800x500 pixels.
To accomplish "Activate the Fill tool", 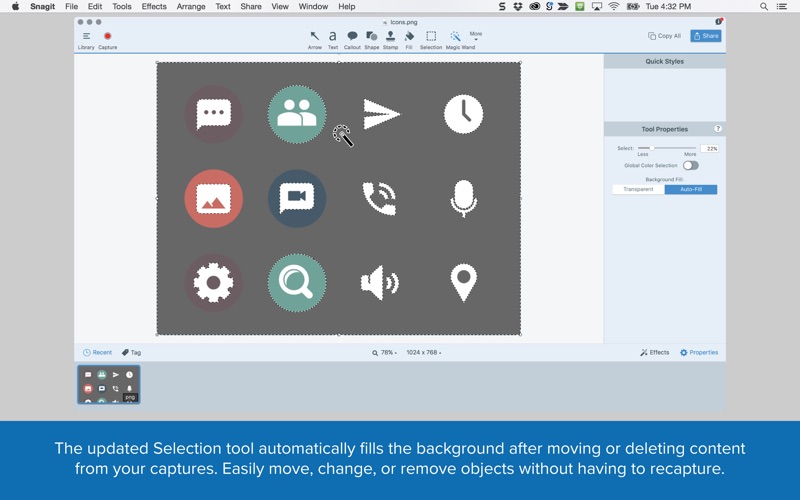I will point(409,38).
